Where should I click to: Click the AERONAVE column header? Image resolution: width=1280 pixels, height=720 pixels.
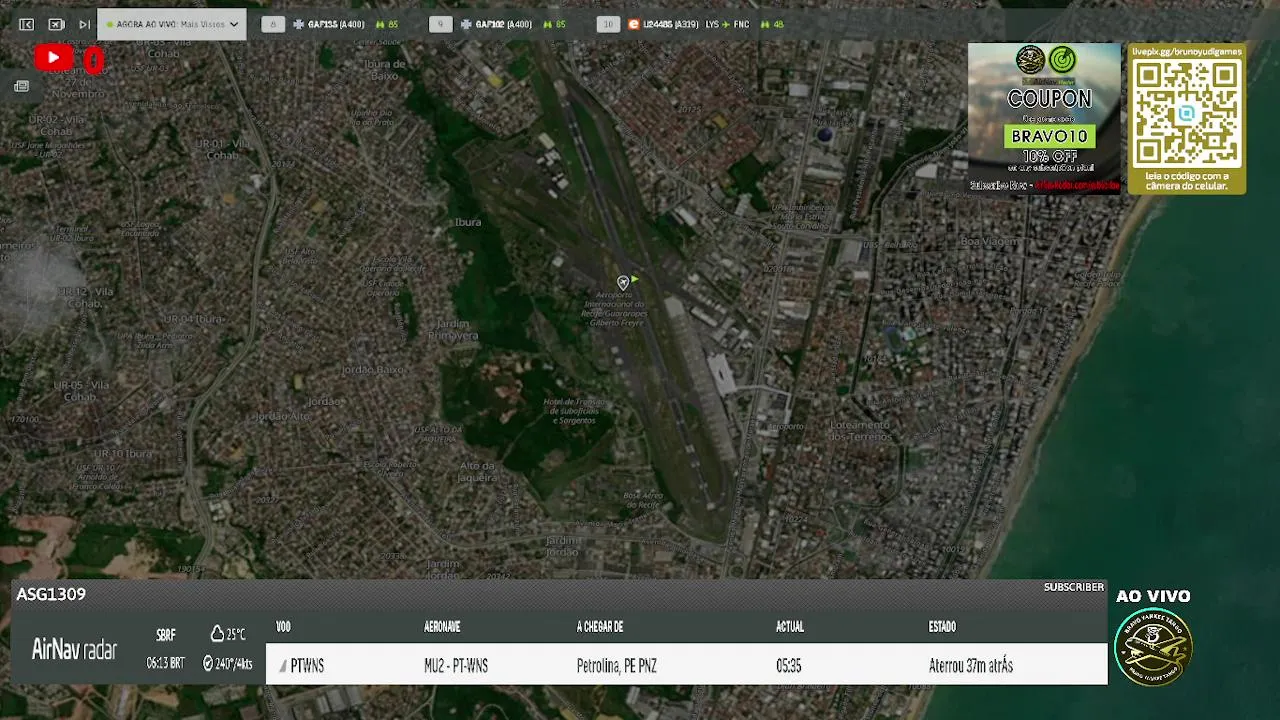[x=442, y=627]
